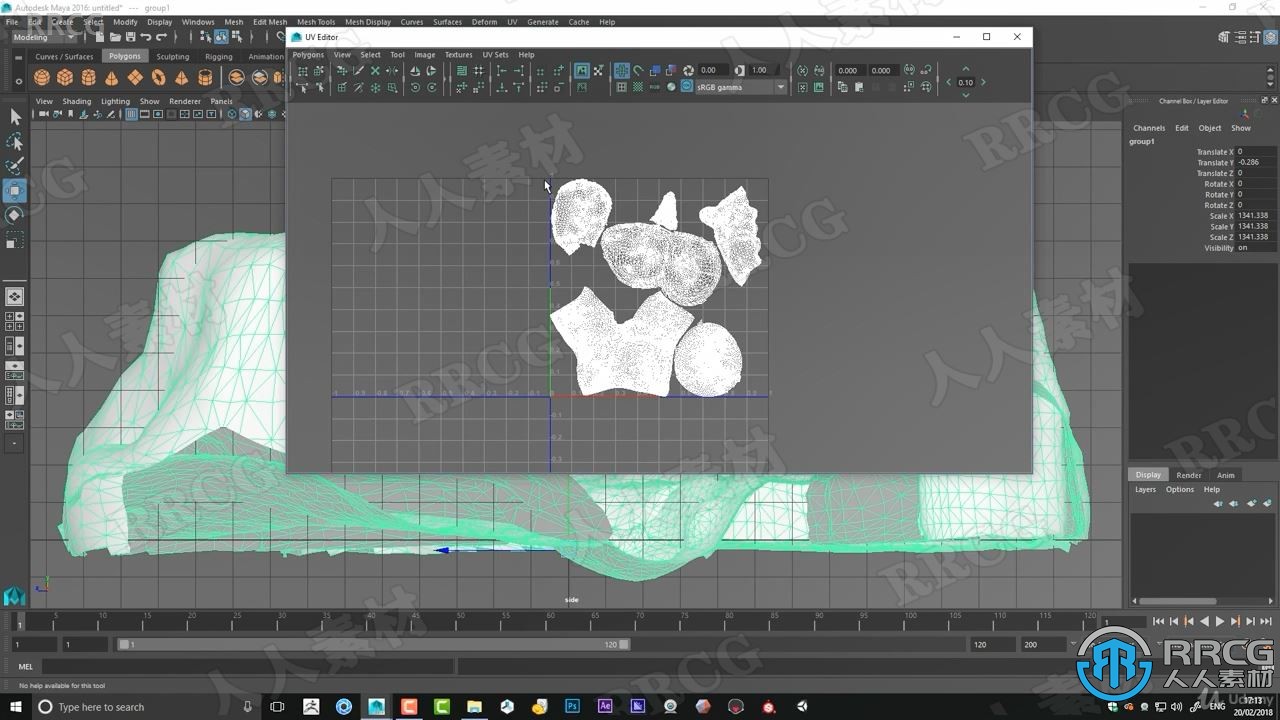
Task: Click the left chevron beside 0.10
Action: click(949, 82)
